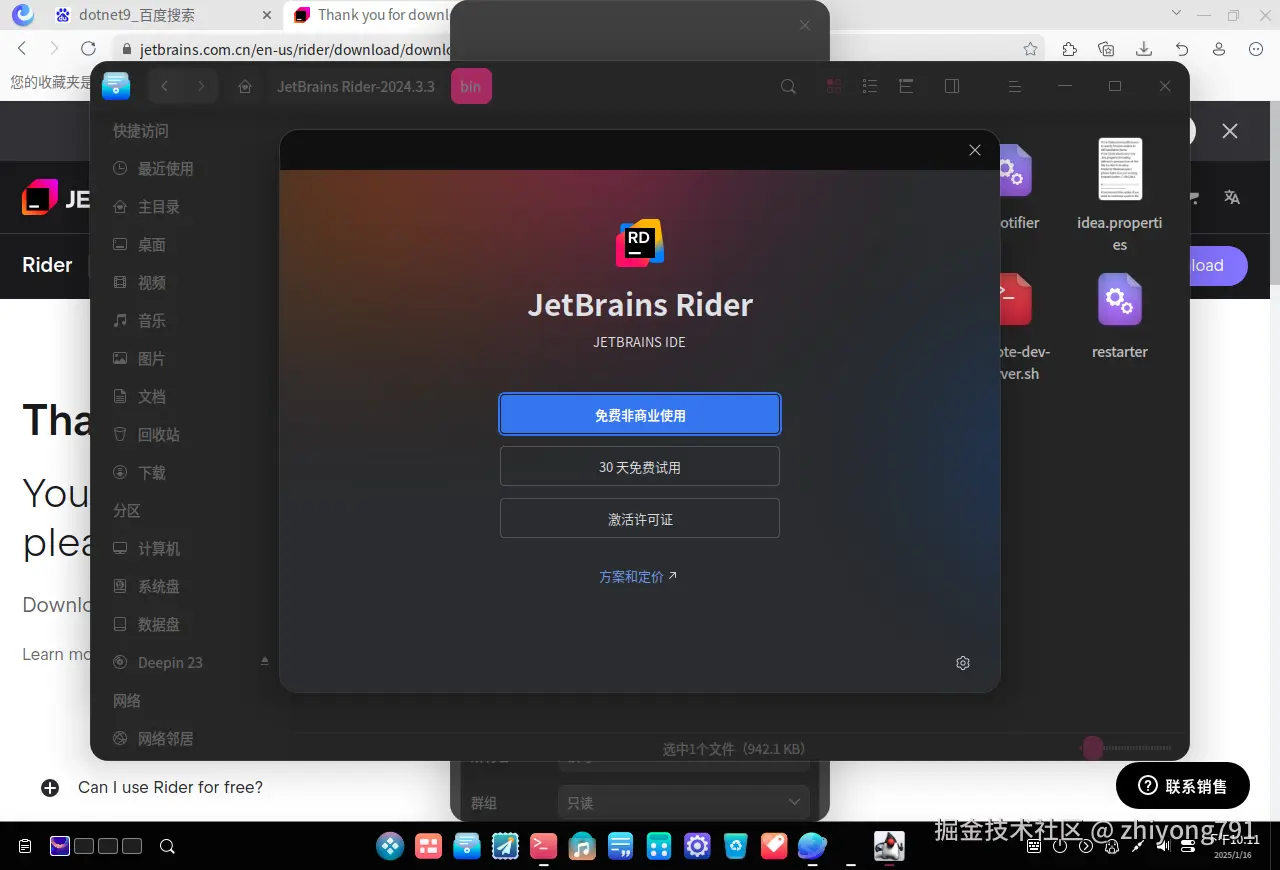Click 联系销售 chat button
The width and height of the screenshot is (1280, 870).
[1183, 786]
